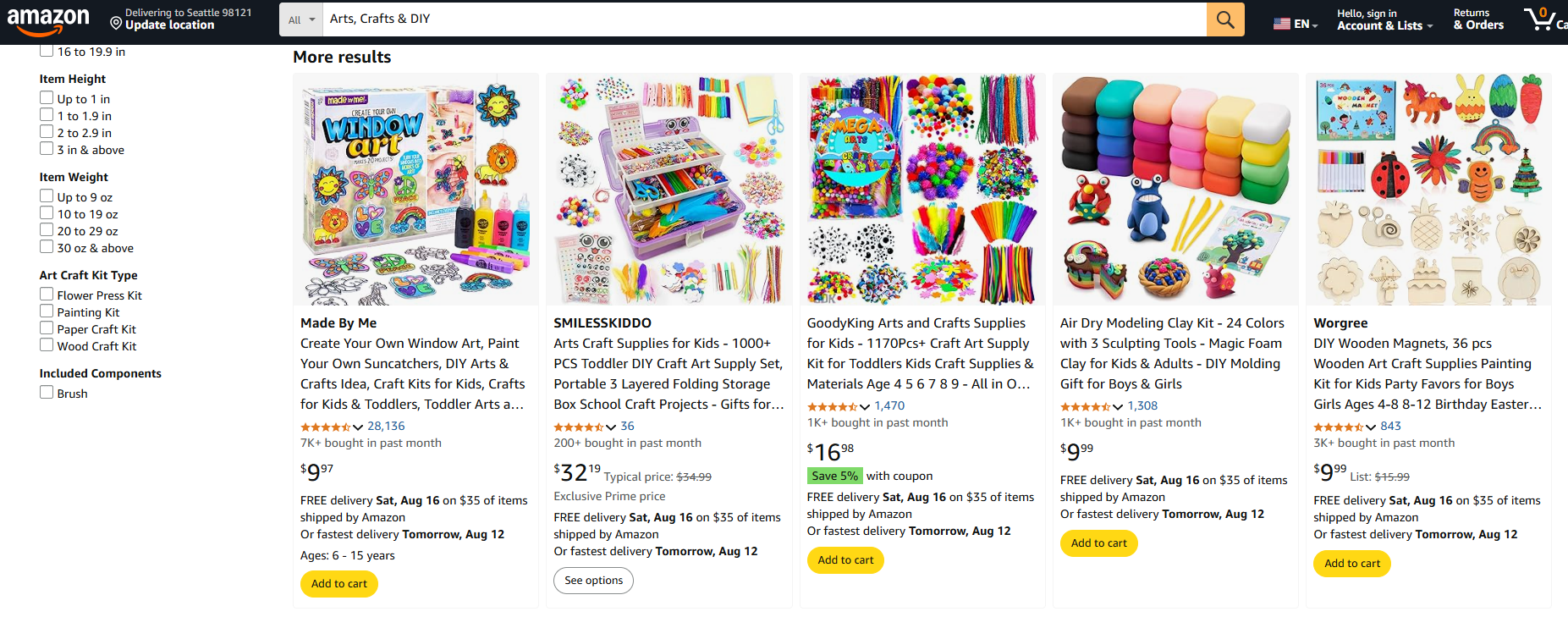This screenshot has width=1568, height=617.
Task: Open GoodyKing star rating popover
Action: (x=833, y=406)
